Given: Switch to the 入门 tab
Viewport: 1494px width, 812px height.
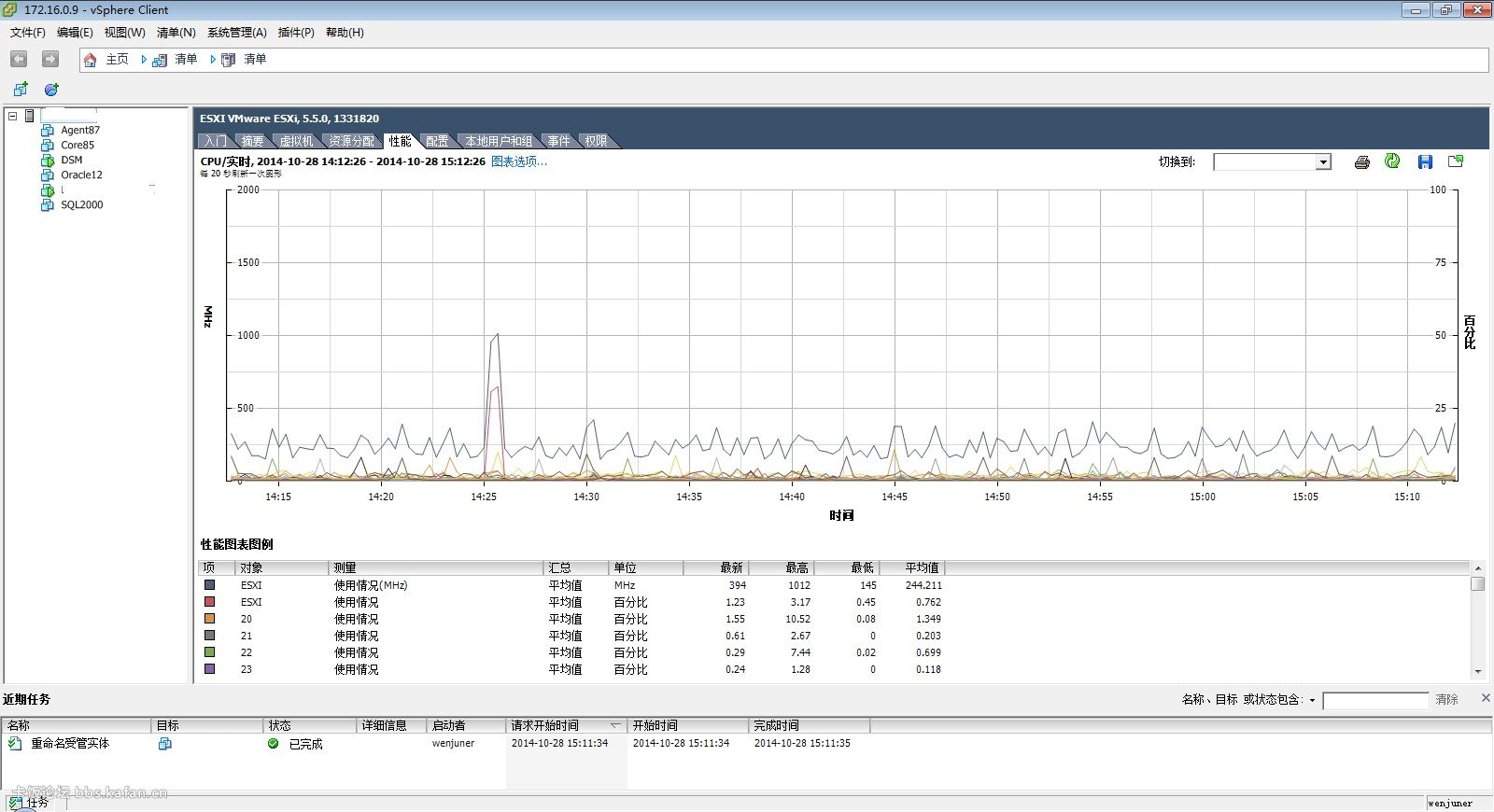Looking at the screenshot, I should [215, 141].
